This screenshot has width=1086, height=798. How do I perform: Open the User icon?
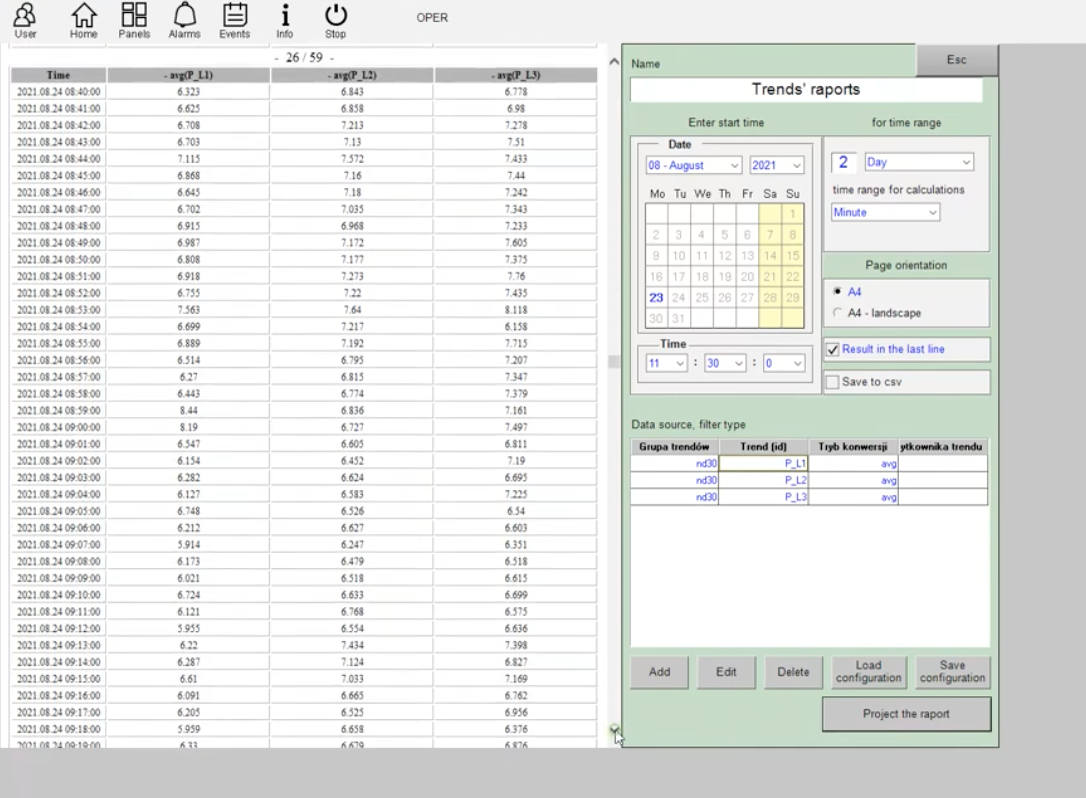(25, 20)
